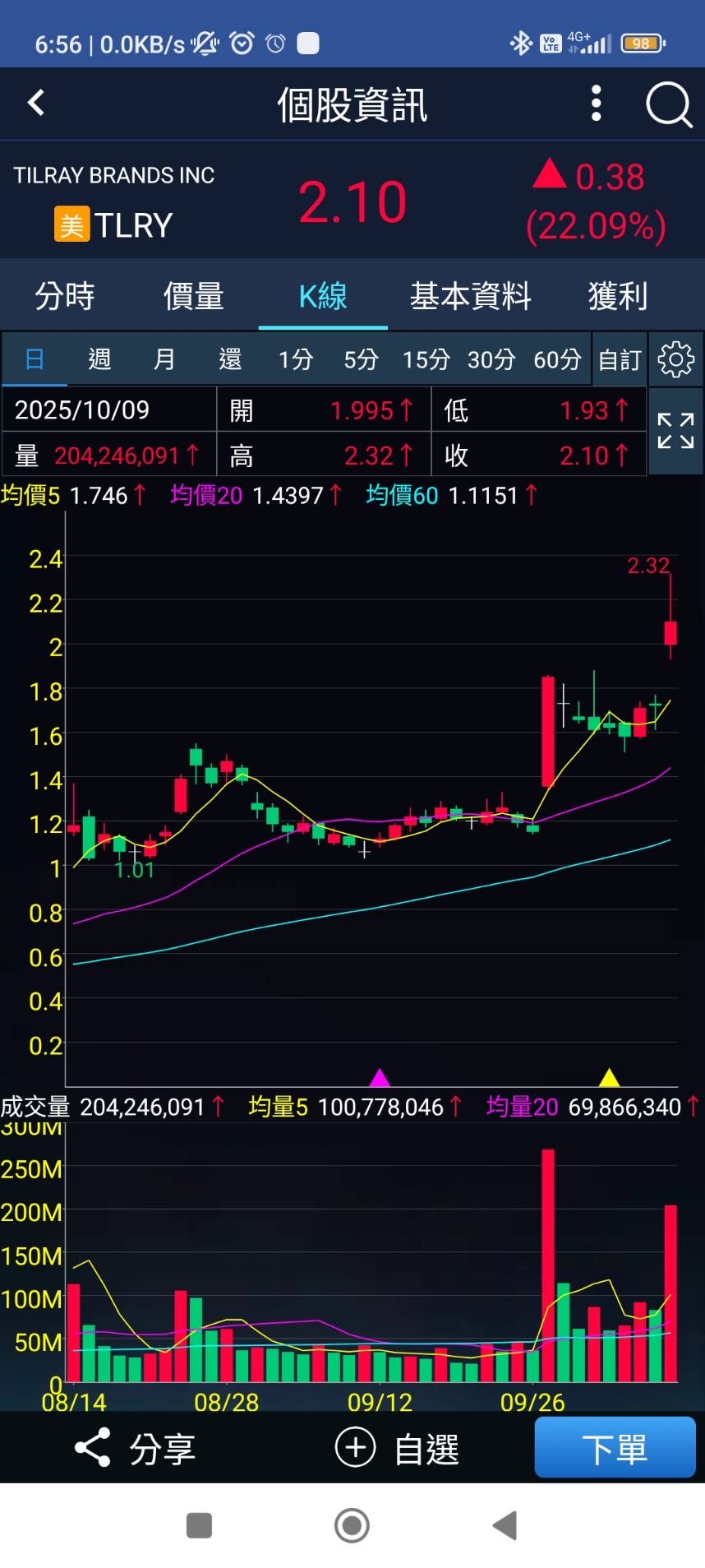The height and width of the screenshot is (1568, 705).
Task: Tap Android recent apps square button
Action: (199, 1526)
